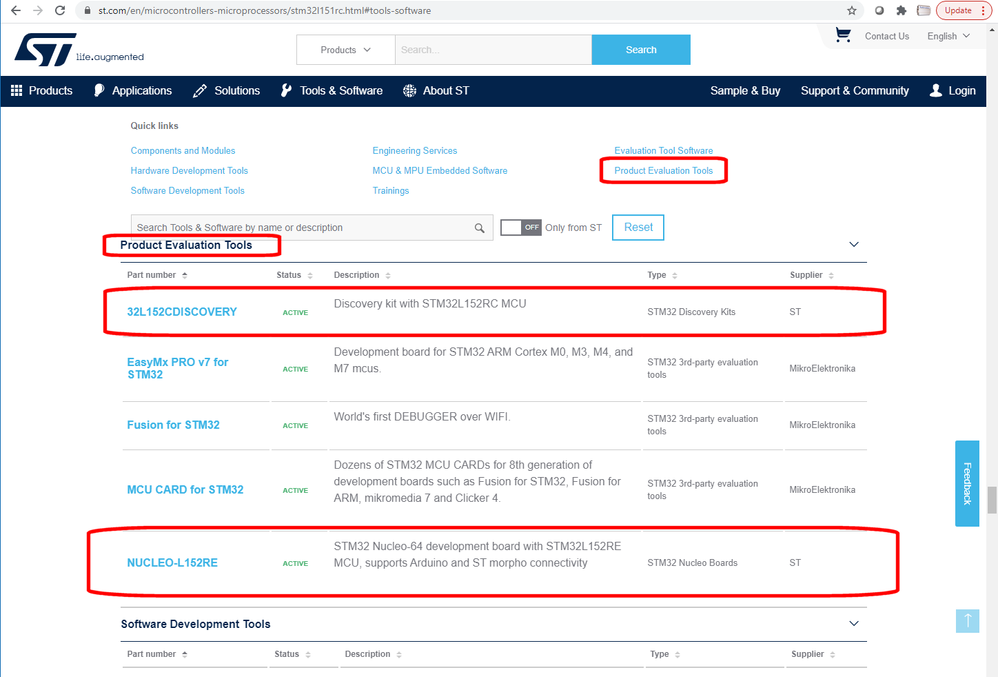Image resolution: width=998 pixels, height=677 pixels.
Task: Open Contact Us link
Action: click(887, 36)
